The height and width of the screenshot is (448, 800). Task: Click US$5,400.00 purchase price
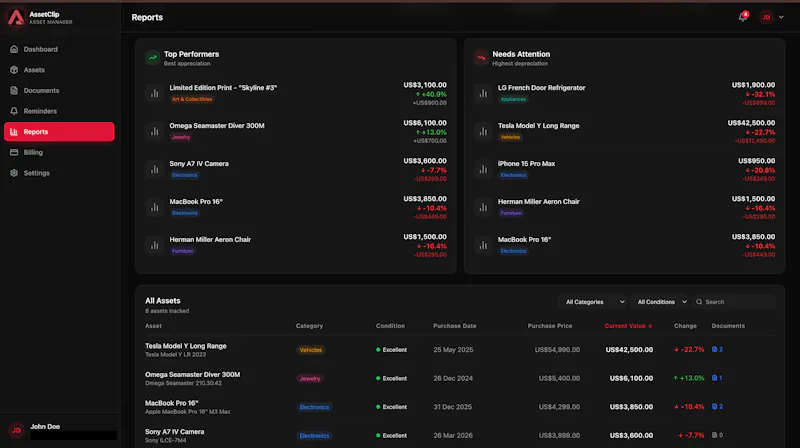[559, 379]
